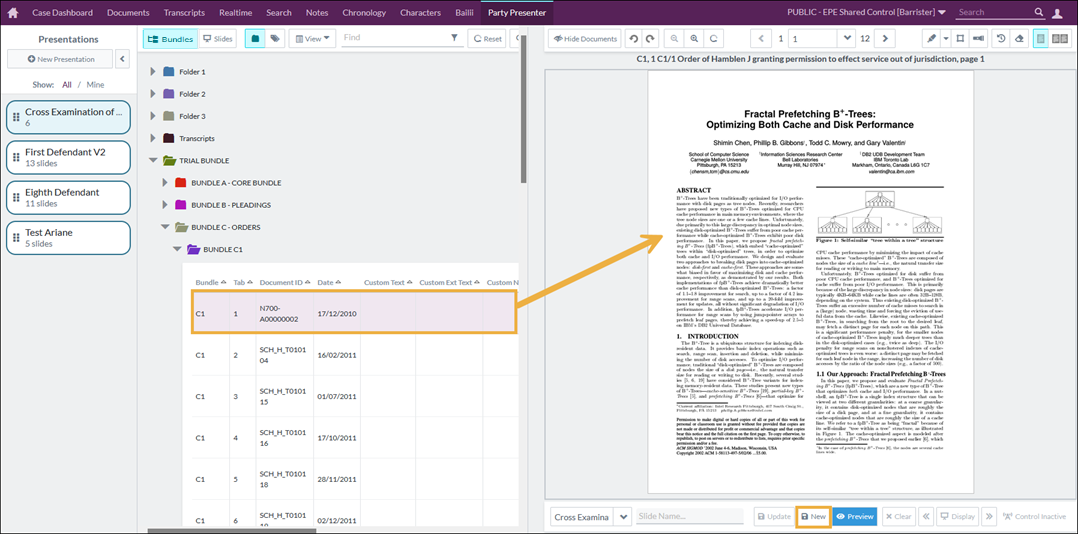Click grip handle of First Defendant V2

(16, 157)
